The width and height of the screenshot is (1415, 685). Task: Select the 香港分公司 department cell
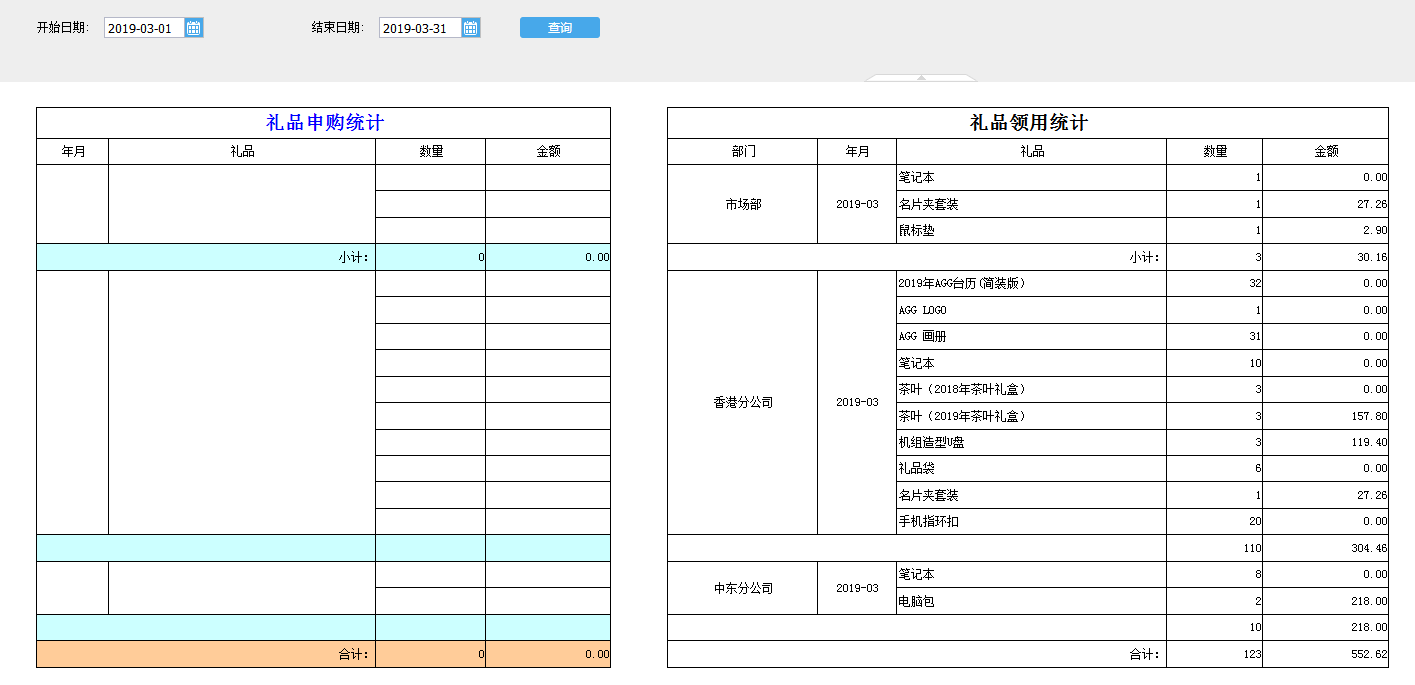point(742,402)
